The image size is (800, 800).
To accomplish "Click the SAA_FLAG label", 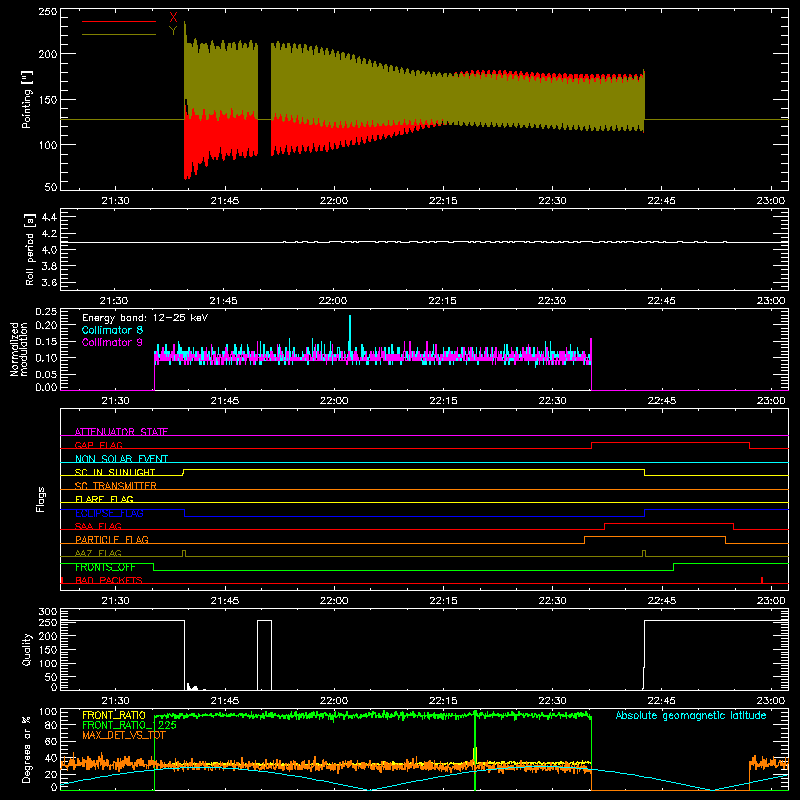I will click(98, 526).
